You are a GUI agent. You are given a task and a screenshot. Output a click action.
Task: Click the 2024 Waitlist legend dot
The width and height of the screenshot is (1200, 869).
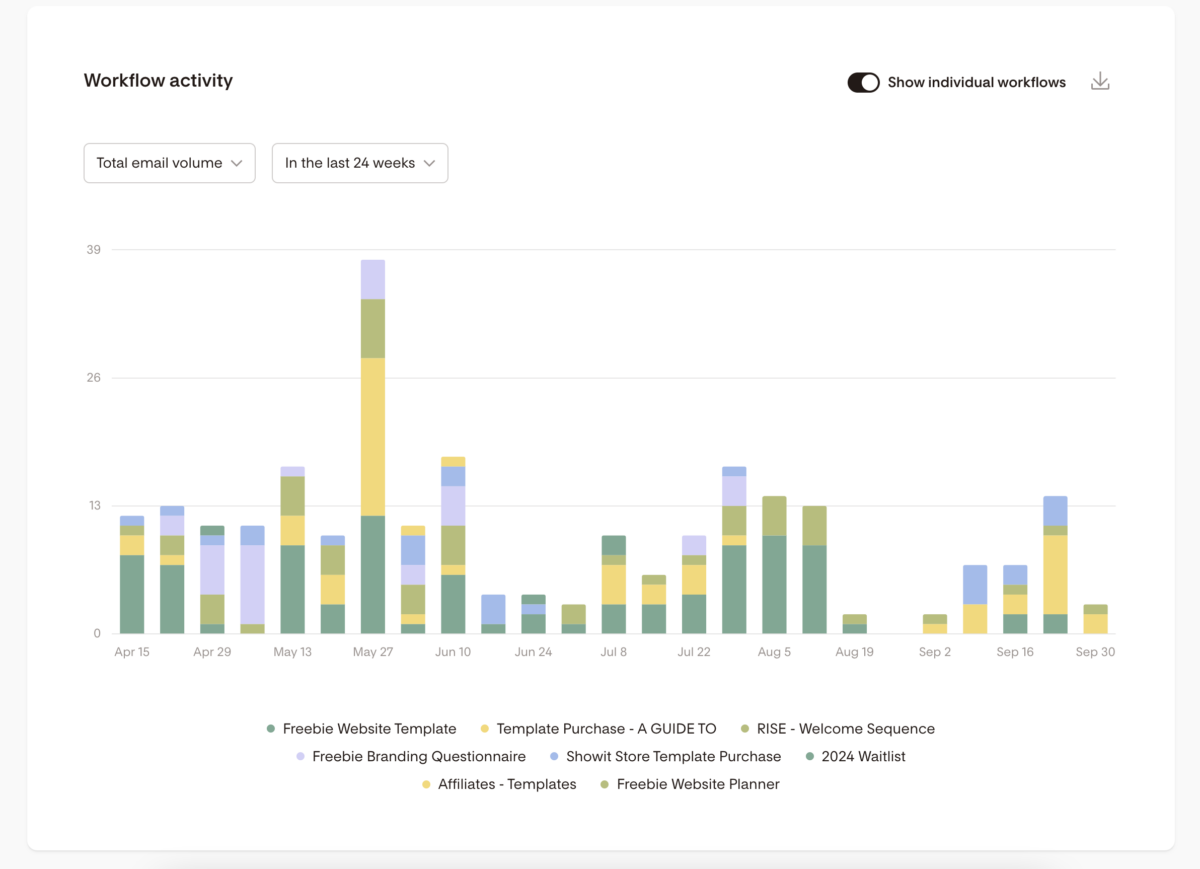(x=810, y=757)
